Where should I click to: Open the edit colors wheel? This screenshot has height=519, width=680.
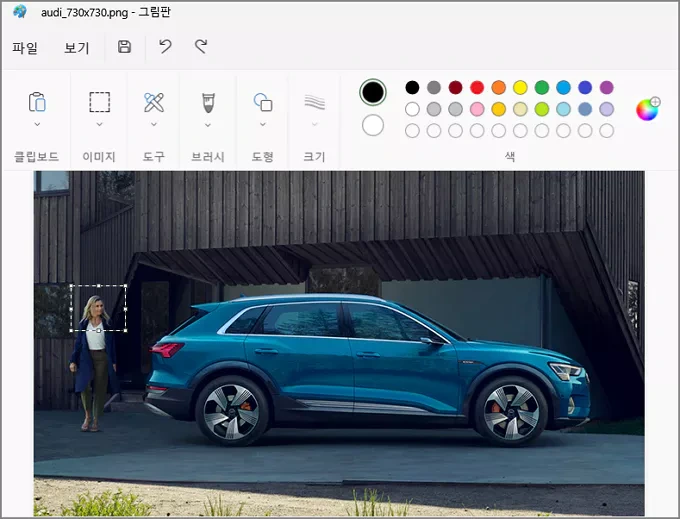(648, 109)
